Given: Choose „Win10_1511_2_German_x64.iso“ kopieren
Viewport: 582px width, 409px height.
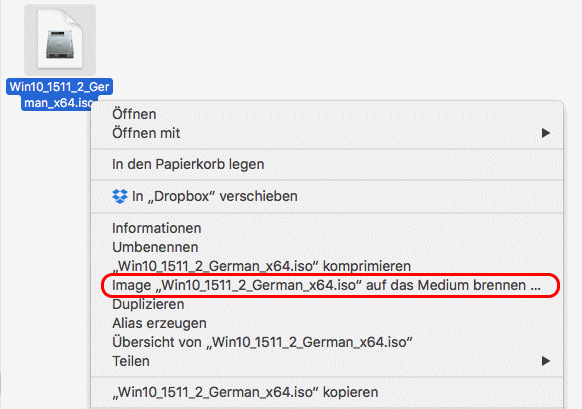Looking at the screenshot, I should pyautogui.click(x=327, y=392).
